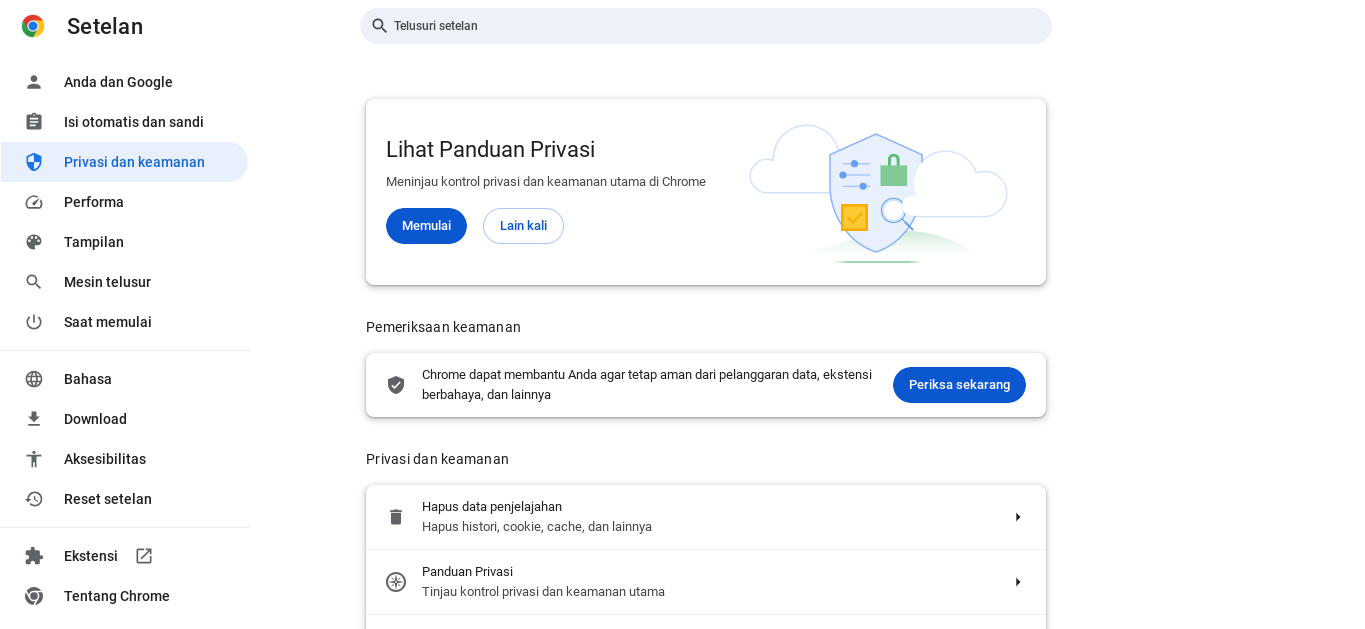The width and height of the screenshot is (1365, 629).
Task: Go to the Performa settings page
Action: (x=124, y=202)
